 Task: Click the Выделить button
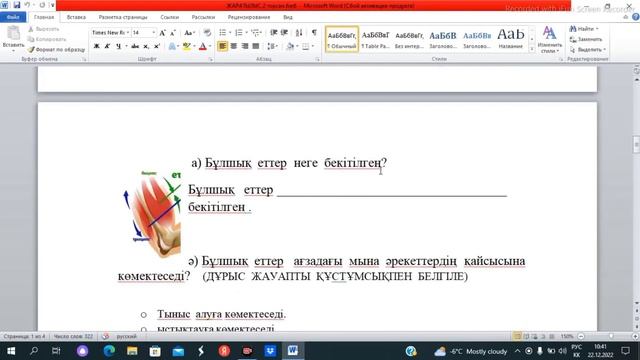tap(587, 49)
